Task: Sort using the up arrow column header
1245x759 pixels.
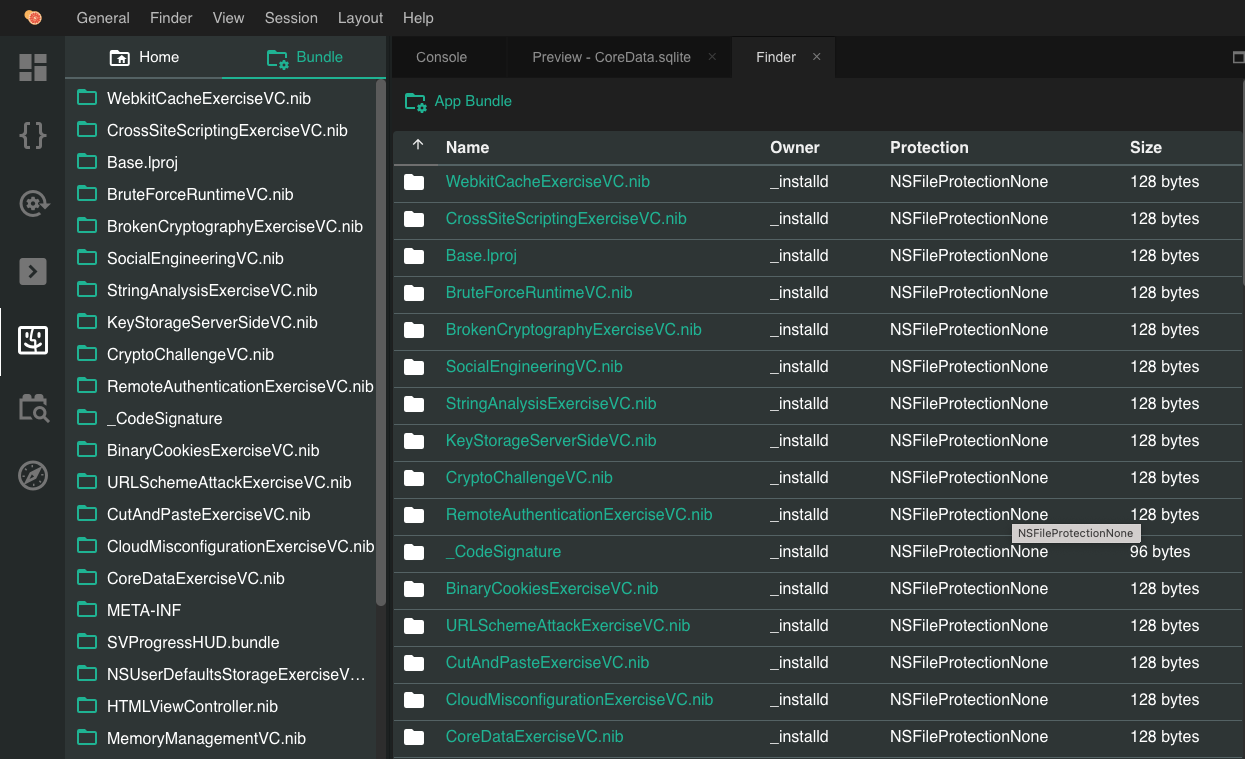Action: (x=418, y=146)
